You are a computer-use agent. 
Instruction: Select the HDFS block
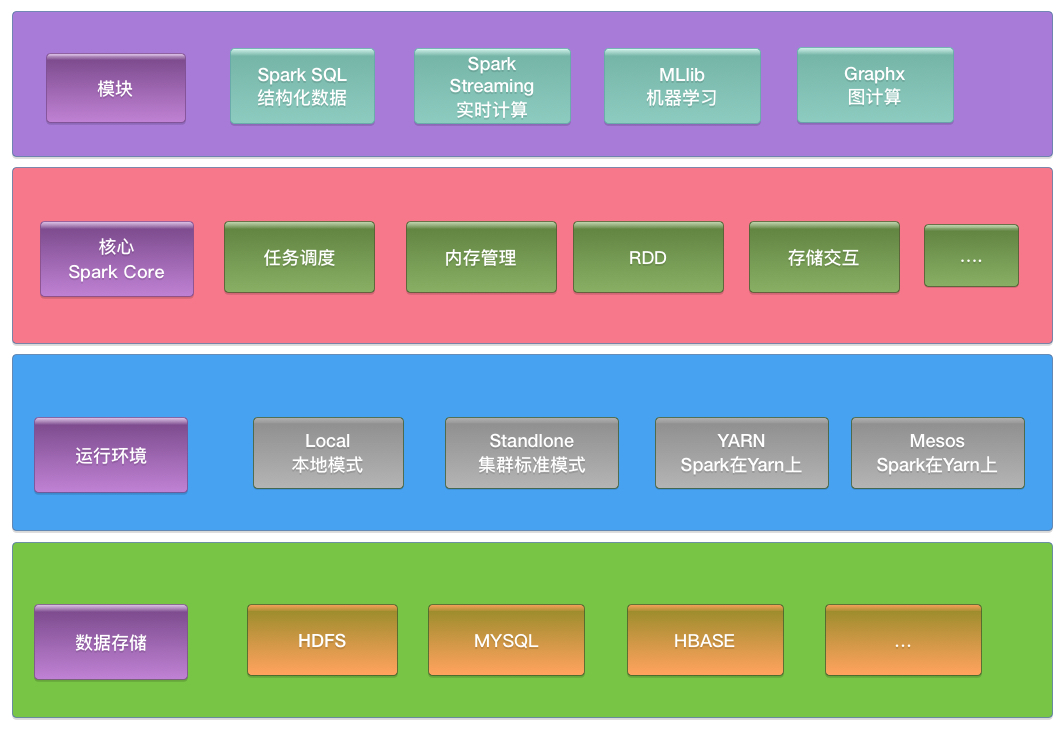tap(322, 640)
